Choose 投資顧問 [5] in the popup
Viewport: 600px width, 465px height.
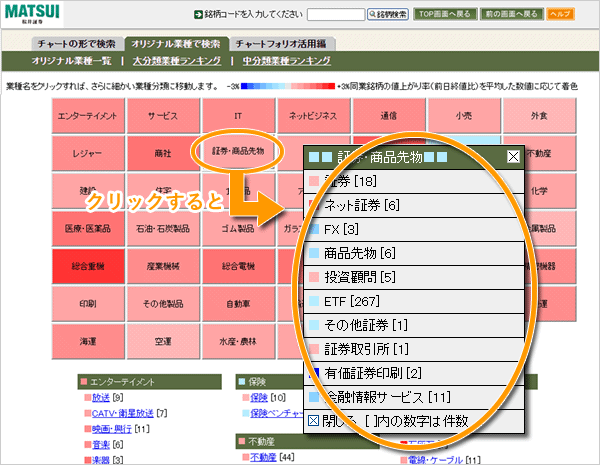(414, 277)
